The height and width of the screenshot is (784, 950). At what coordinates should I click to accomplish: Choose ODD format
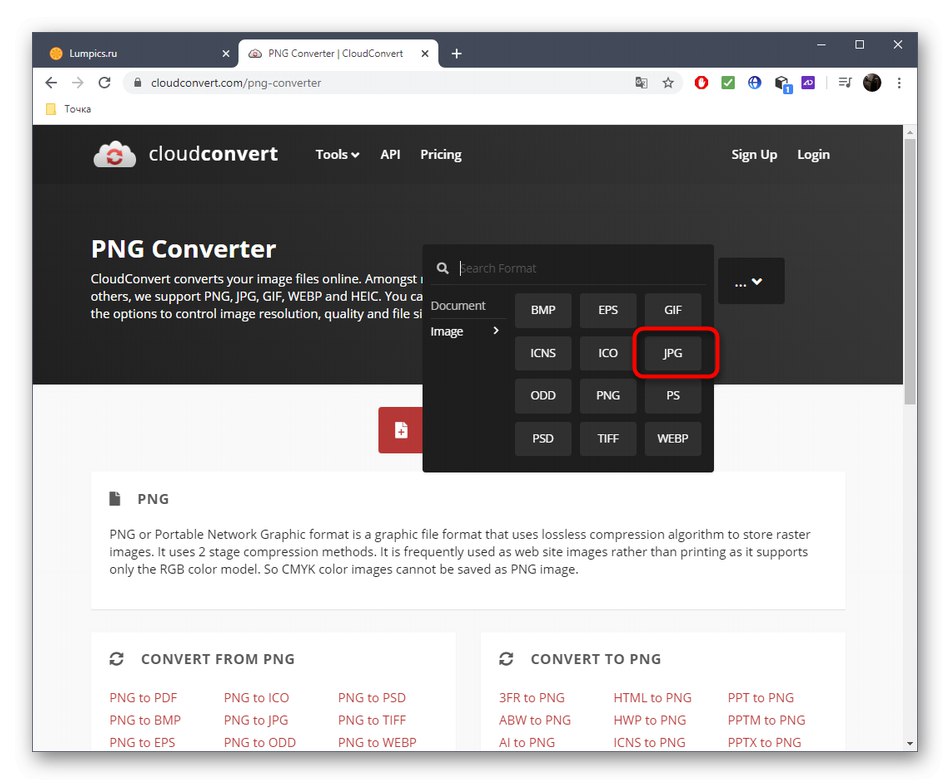tap(543, 396)
